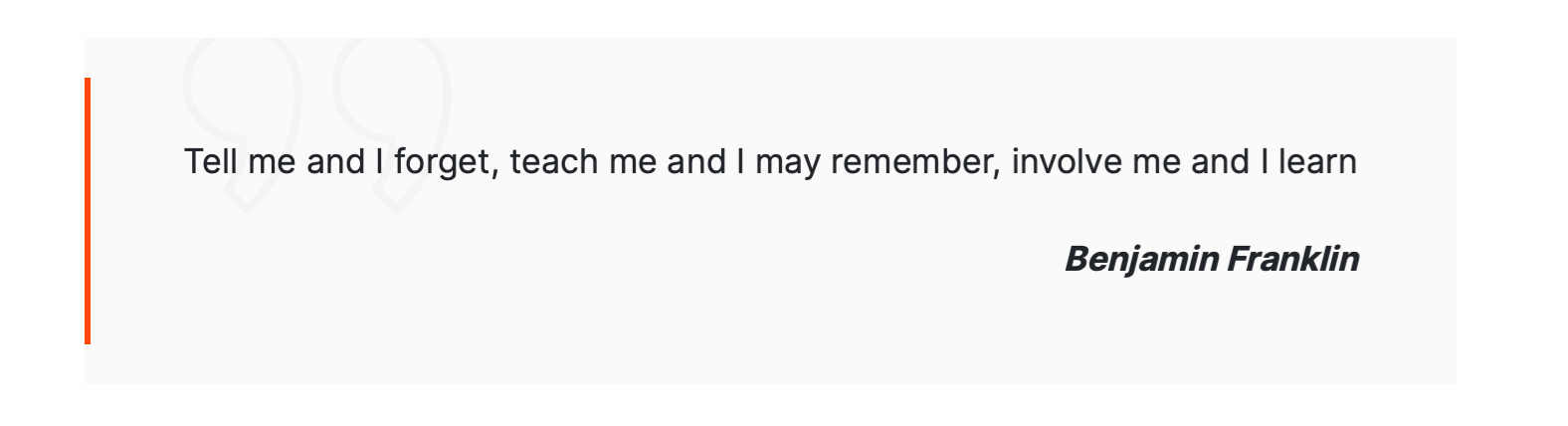Click the word 'forget' in the quote
The image size is (1568, 426).
point(442,162)
